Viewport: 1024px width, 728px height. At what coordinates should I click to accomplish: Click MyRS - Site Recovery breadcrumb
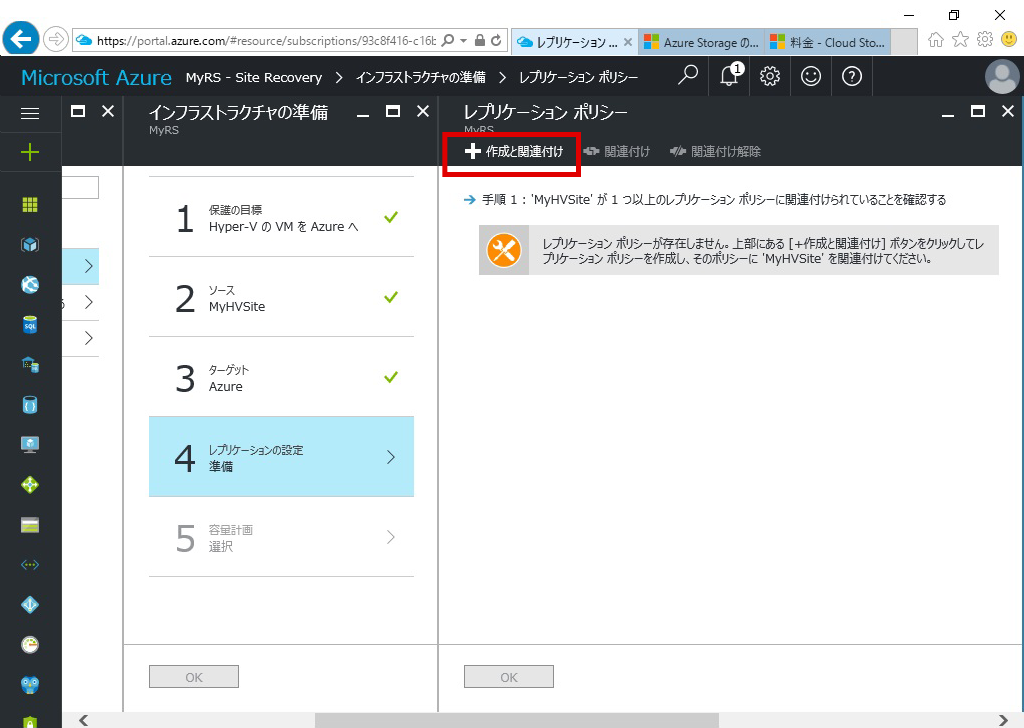[254, 78]
